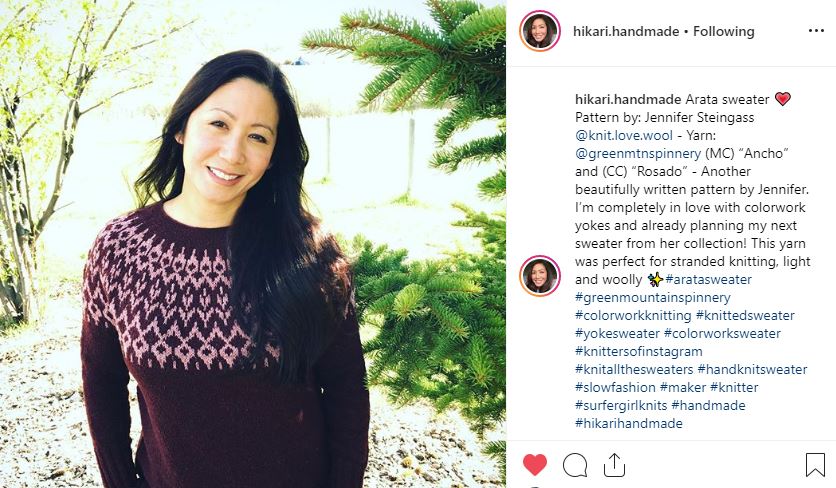Share the post using the upload arrow icon

(614, 465)
